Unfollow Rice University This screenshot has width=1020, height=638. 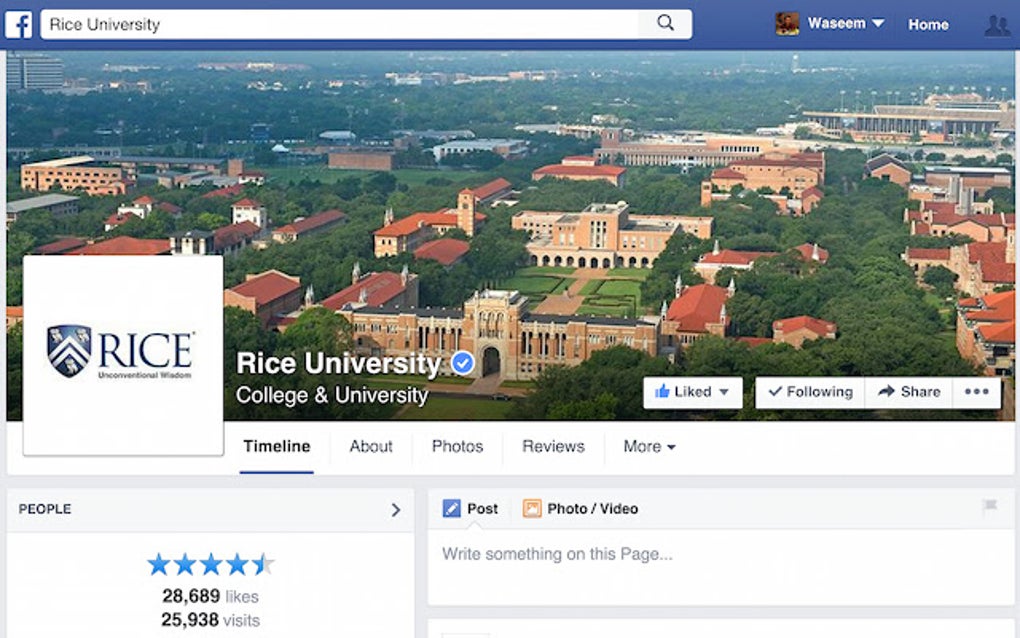[x=809, y=392]
